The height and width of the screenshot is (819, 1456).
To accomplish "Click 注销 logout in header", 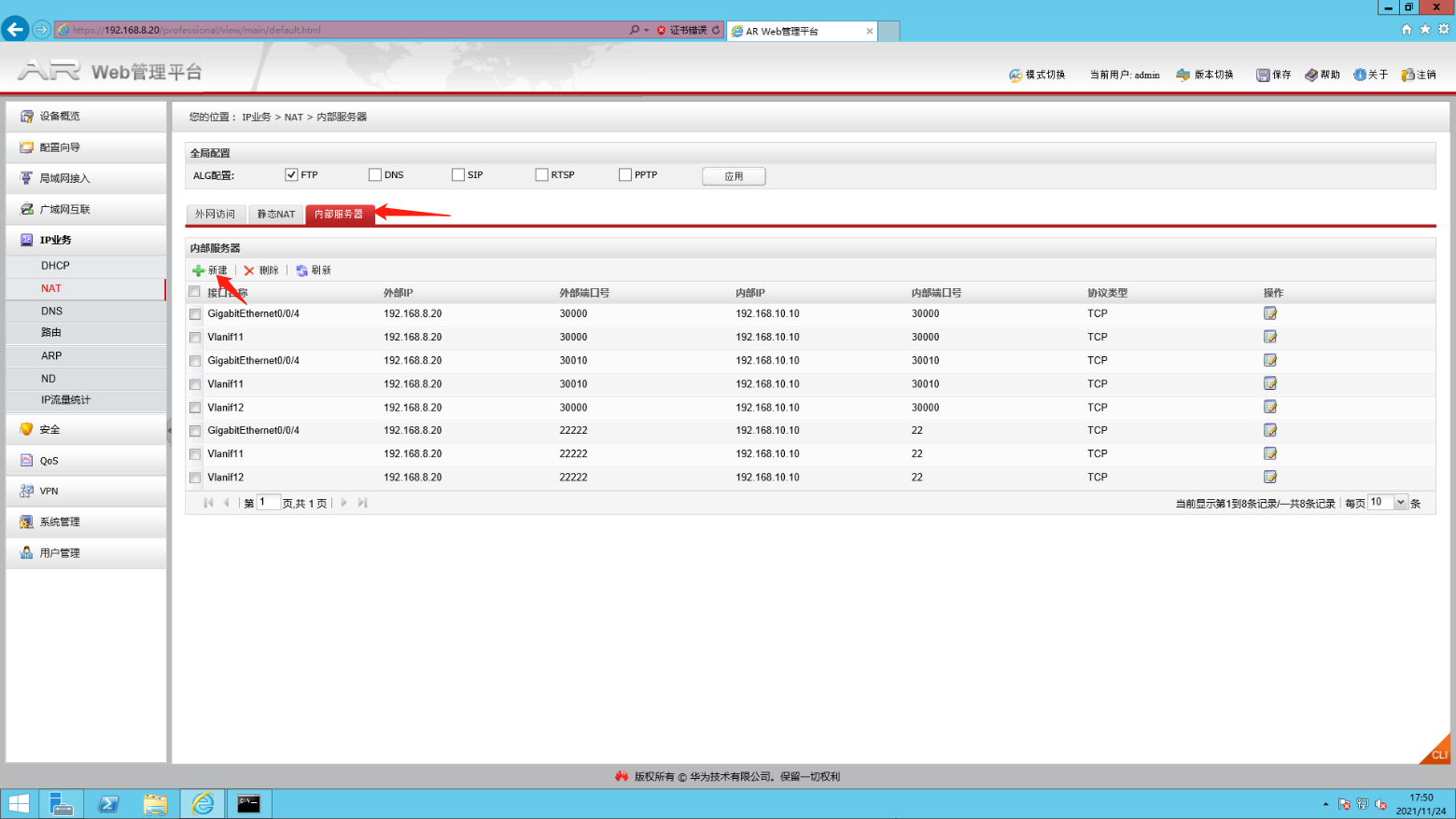I will 1419,75.
